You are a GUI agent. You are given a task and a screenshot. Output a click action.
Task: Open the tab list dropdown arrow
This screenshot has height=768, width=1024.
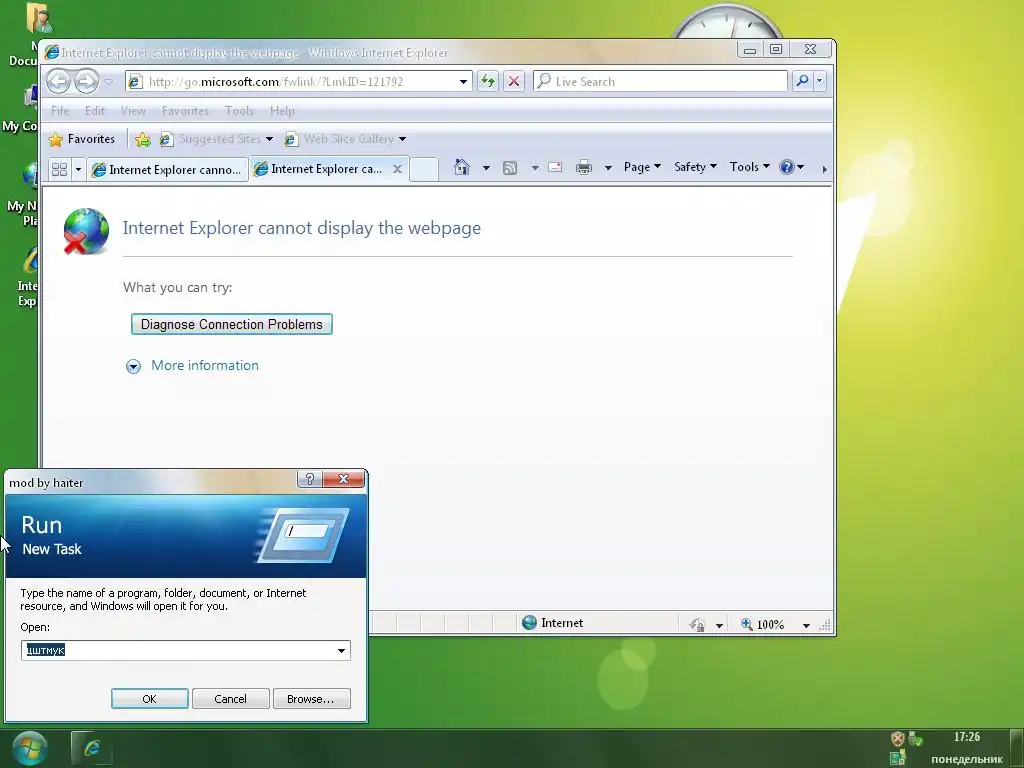(78, 169)
